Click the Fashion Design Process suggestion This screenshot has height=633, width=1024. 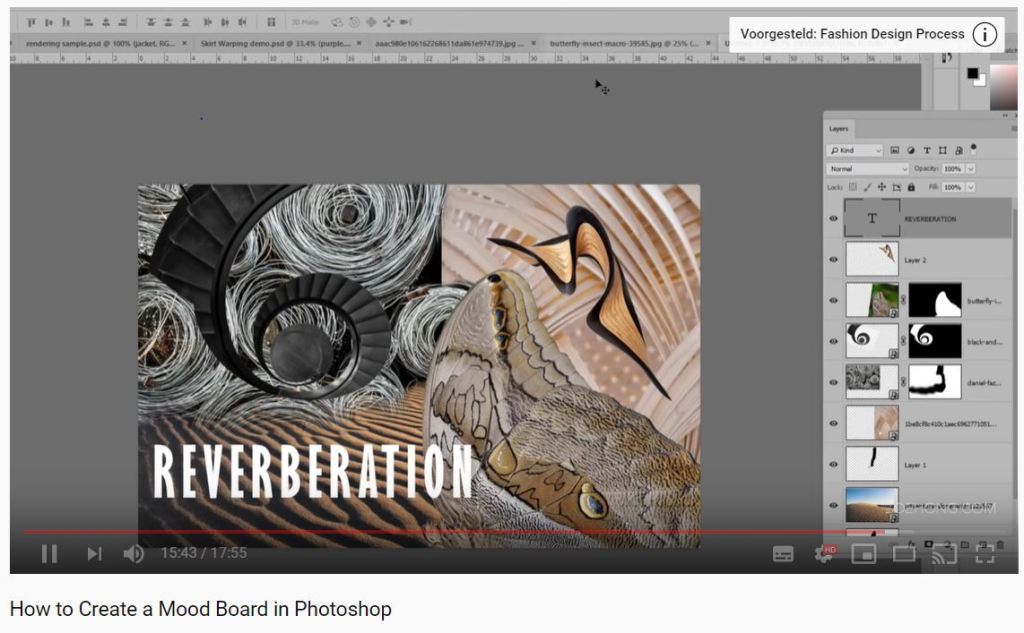click(852, 34)
